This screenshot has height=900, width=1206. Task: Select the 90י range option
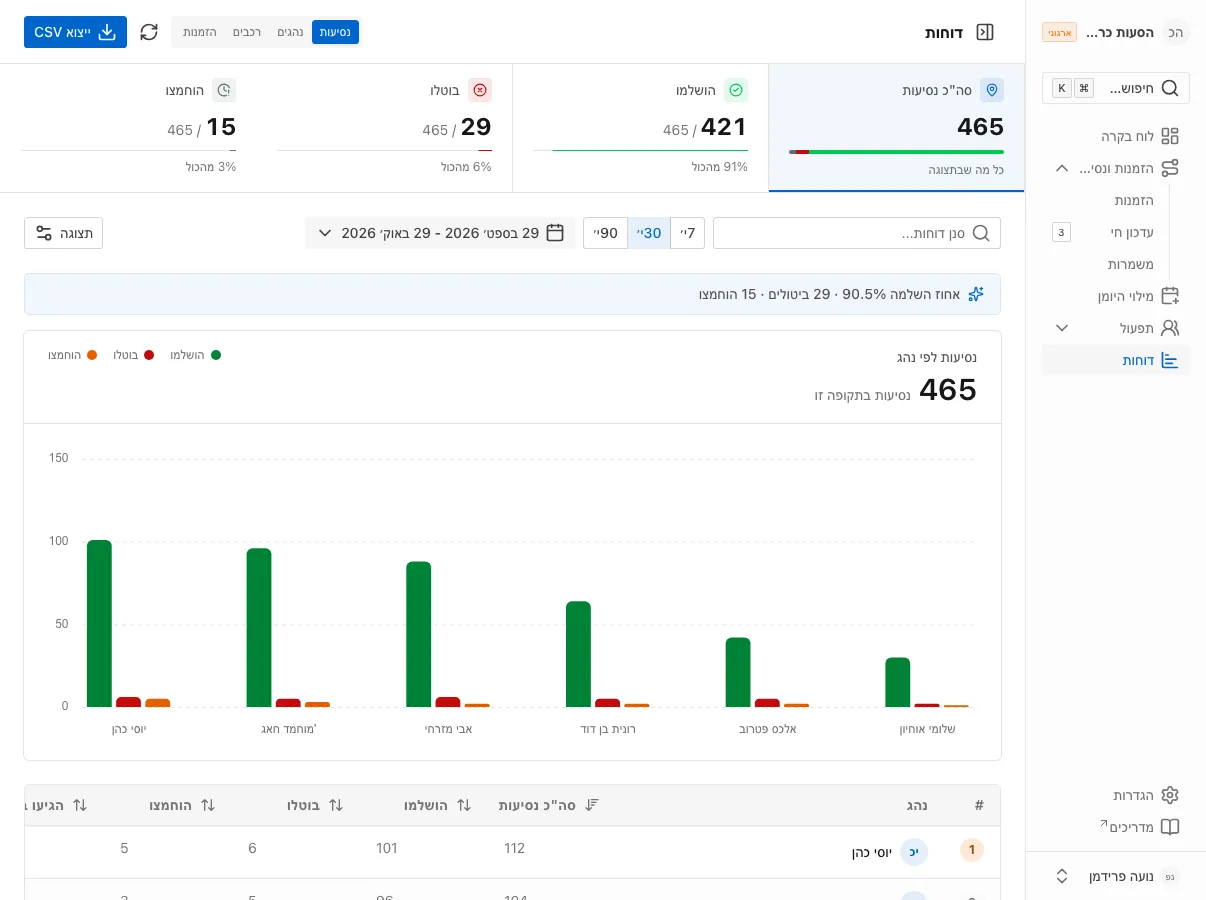click(606, 233)
